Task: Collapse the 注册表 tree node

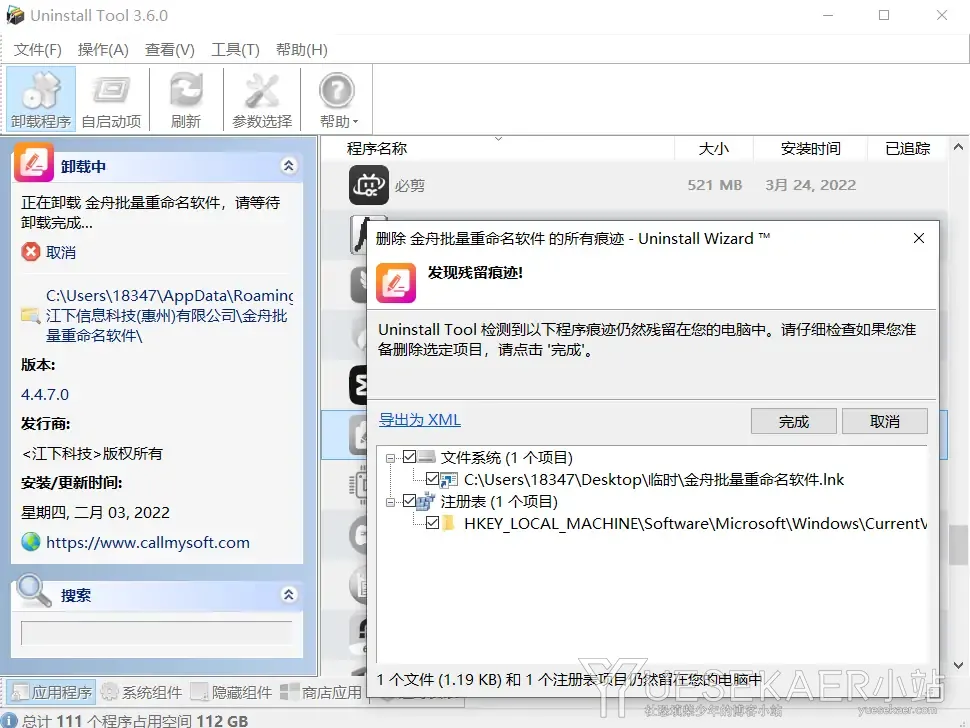Action: click(390, 502)
